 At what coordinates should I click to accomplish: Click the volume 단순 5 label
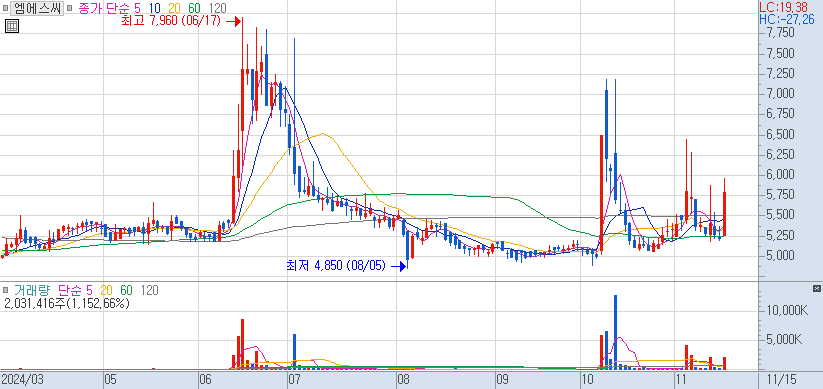(x=75, y=290)
